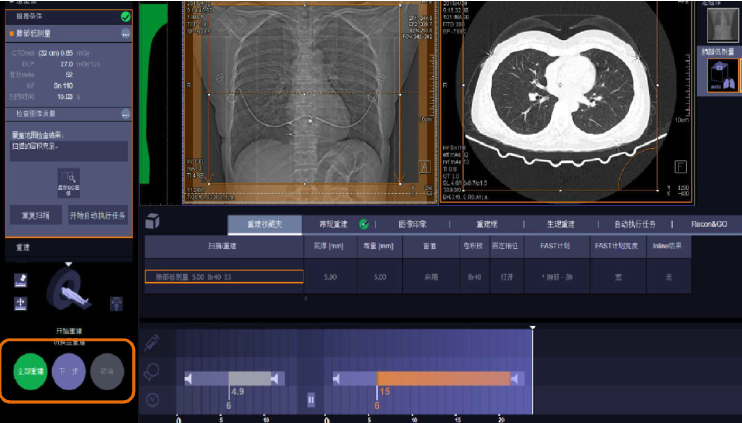This screenshot has width=742, height=423.
Task: Click the green 全部重建 reconstruct-all button
Action: tap(31, 371)
